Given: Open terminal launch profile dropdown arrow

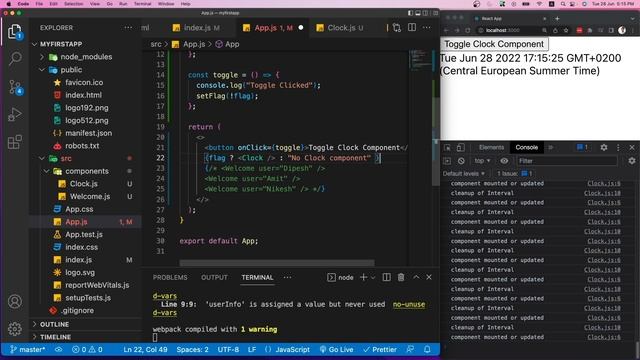Looking at the screenshot, I should (373, 278).
